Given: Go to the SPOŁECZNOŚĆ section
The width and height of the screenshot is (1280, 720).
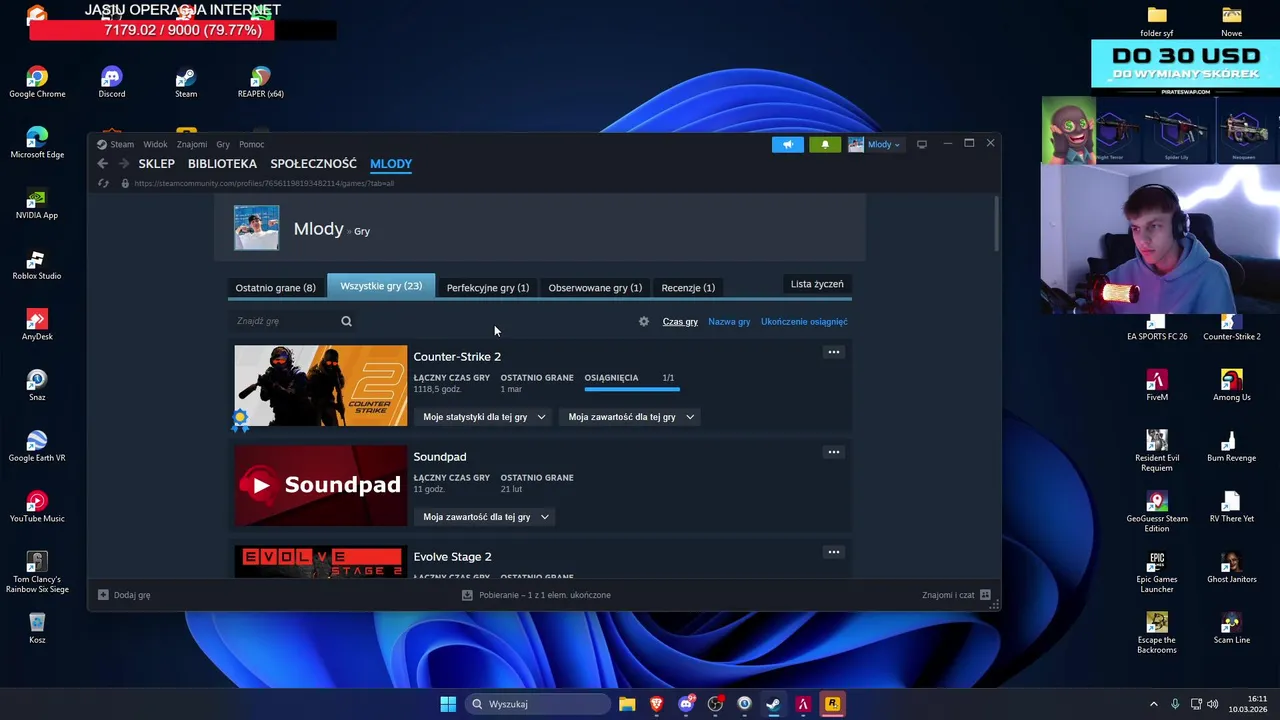Looking at the screenshot, I should tap(313, 164).
